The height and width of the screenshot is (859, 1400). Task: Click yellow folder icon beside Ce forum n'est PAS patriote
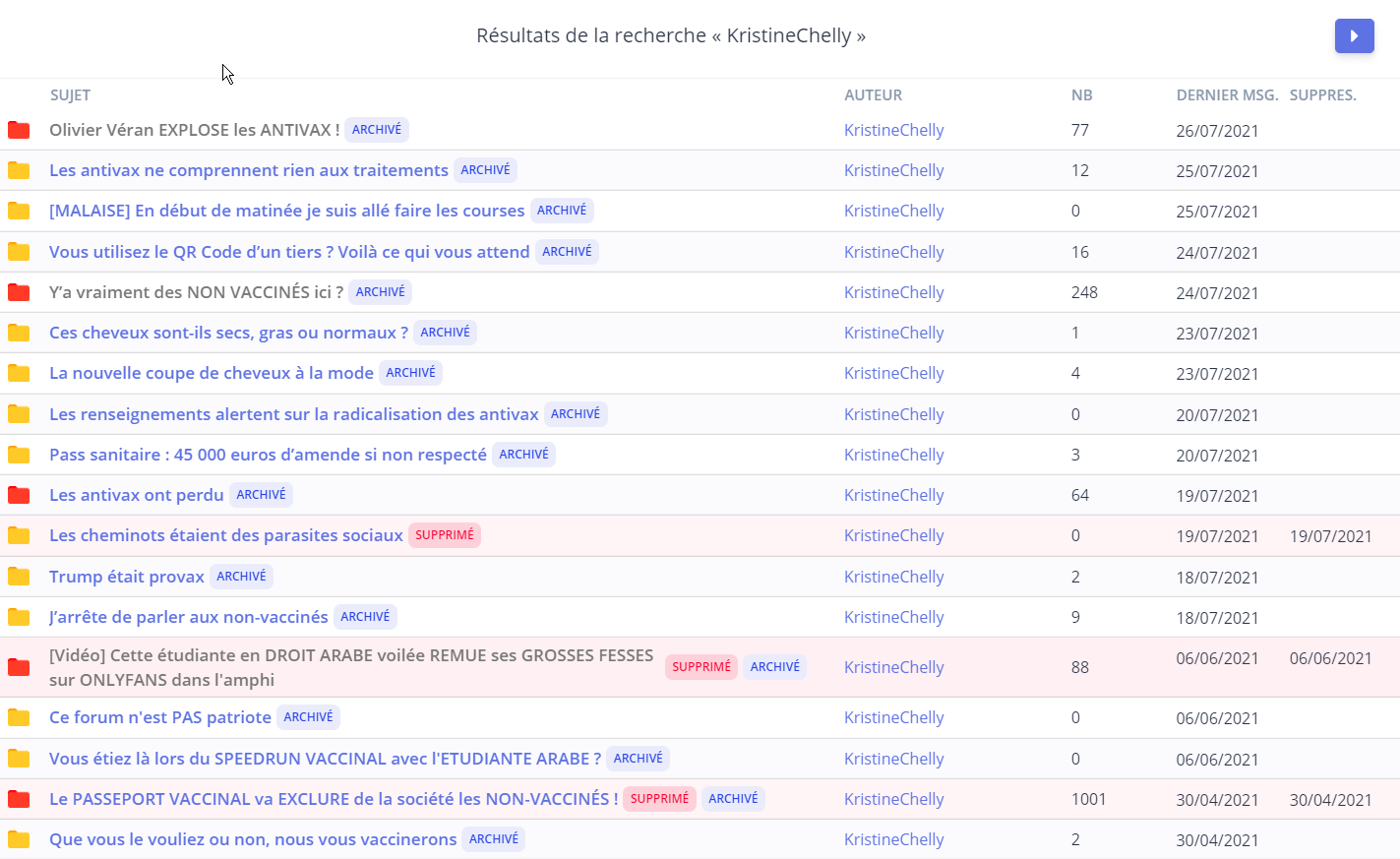pos(19,717)
